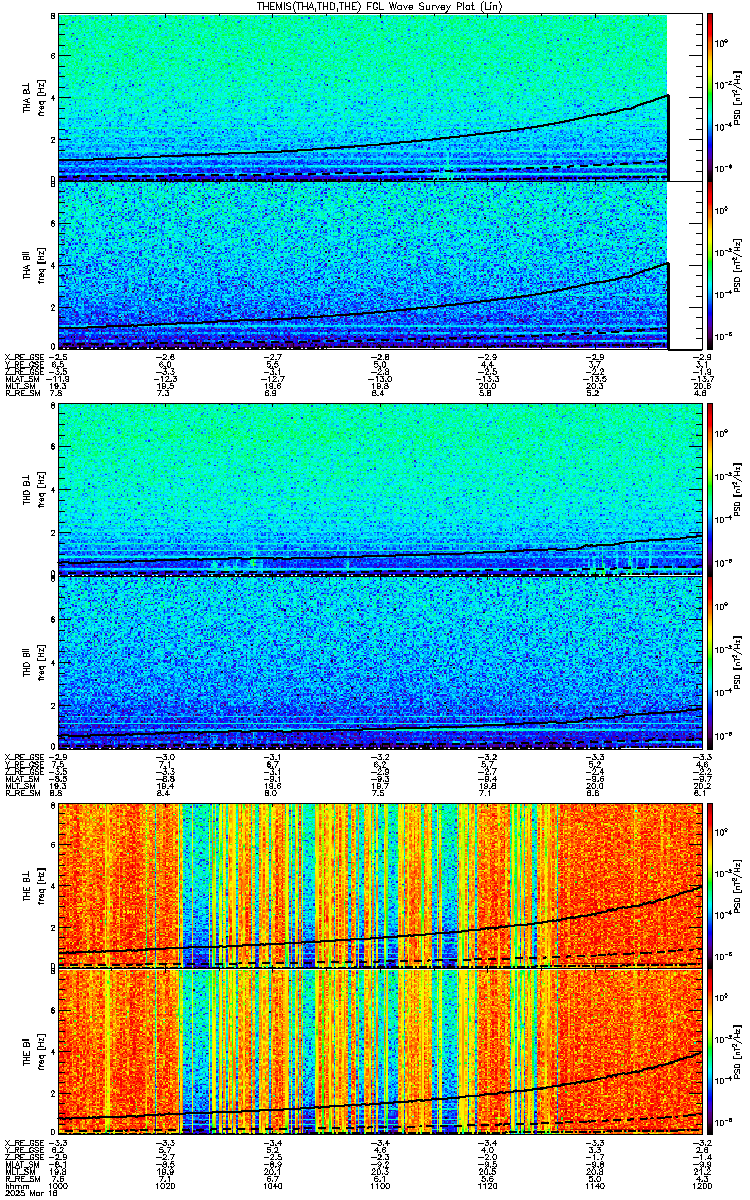The height and width of the screenshot is (1200, 750).
Task: Click the THD B-parallel PSD color bar
Action: click(x=710, y=660)
